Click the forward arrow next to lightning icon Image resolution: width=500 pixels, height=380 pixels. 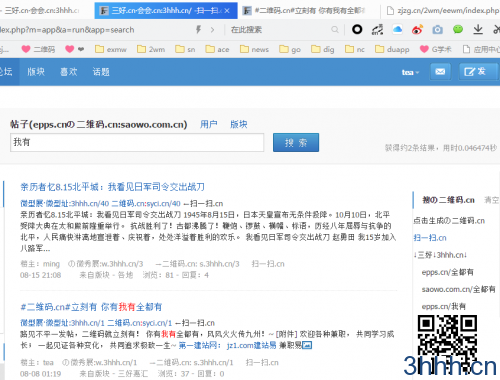(x=212, y=30)
